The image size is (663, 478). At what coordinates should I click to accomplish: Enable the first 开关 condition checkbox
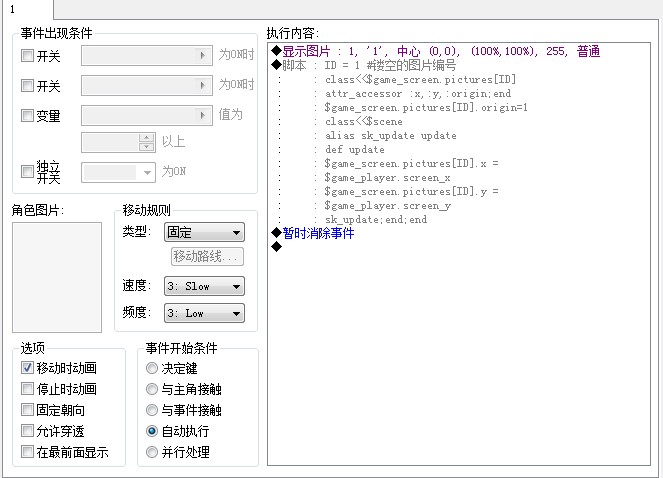[x=27, y=55]
